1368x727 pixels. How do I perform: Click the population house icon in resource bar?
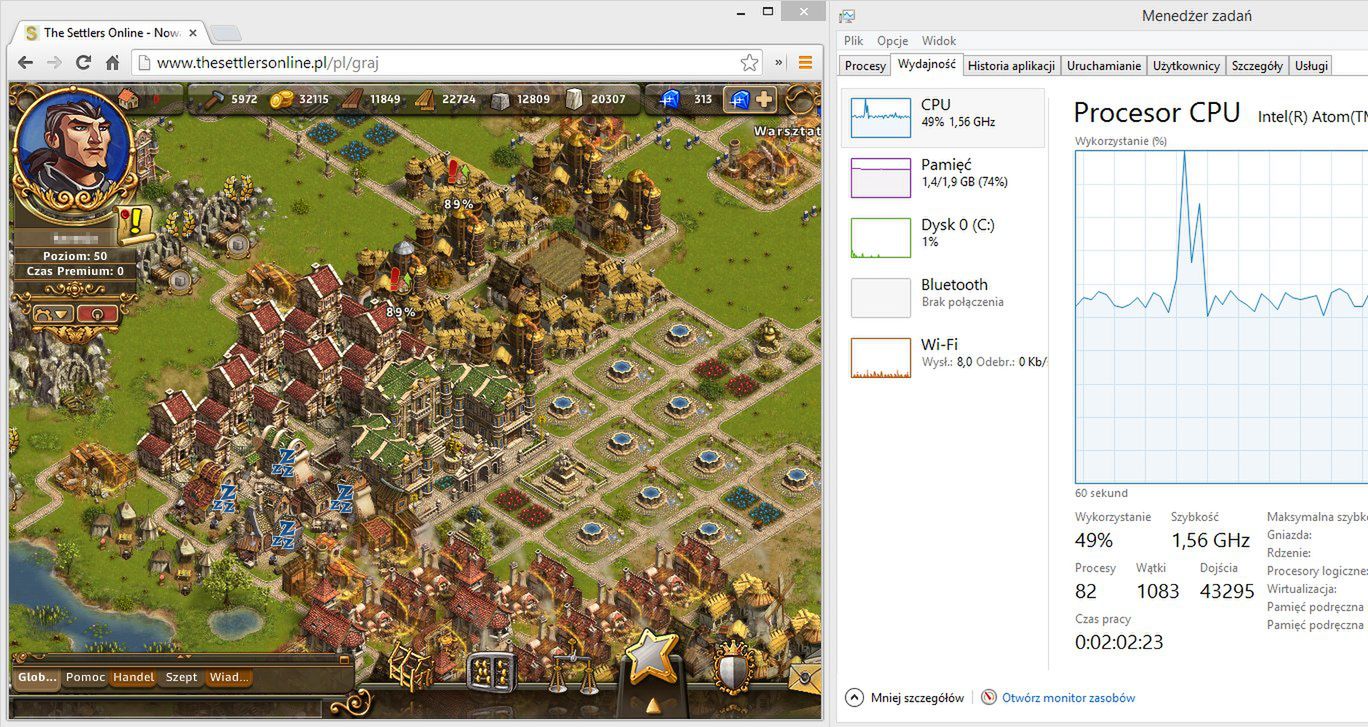click(128, 99)
